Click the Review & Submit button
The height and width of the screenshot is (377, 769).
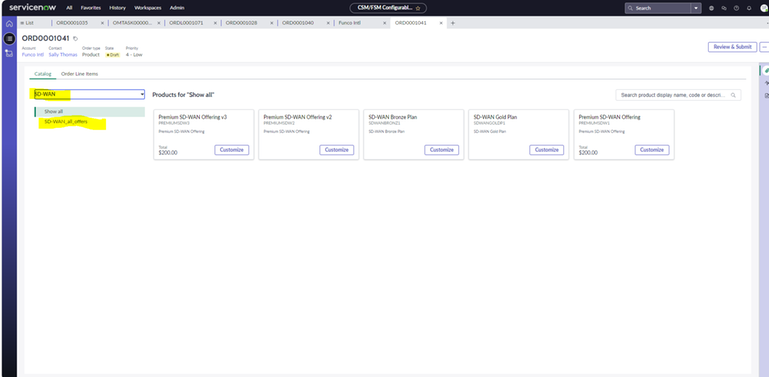pos(732,47)
